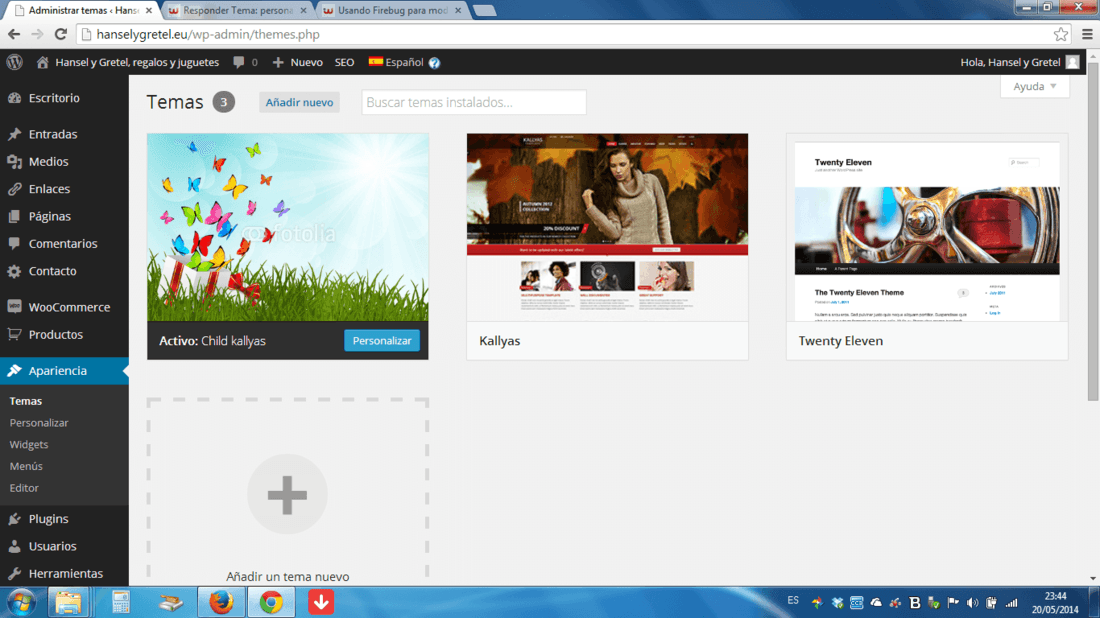Select the Twenty Eleven theme thumbnail

click(x=927, y=227)
